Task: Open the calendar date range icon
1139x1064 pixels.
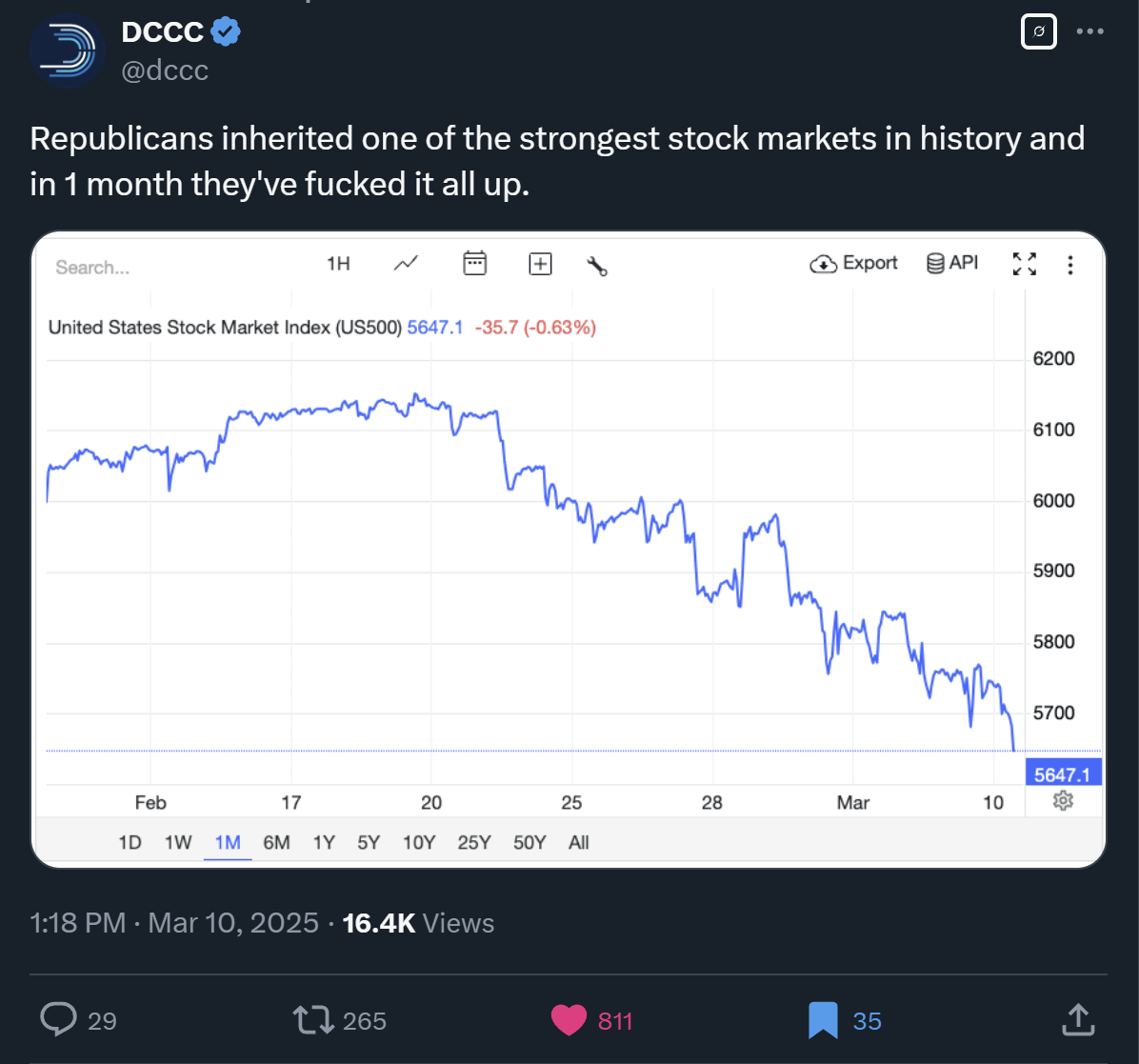Action: (x=474, y=263)
